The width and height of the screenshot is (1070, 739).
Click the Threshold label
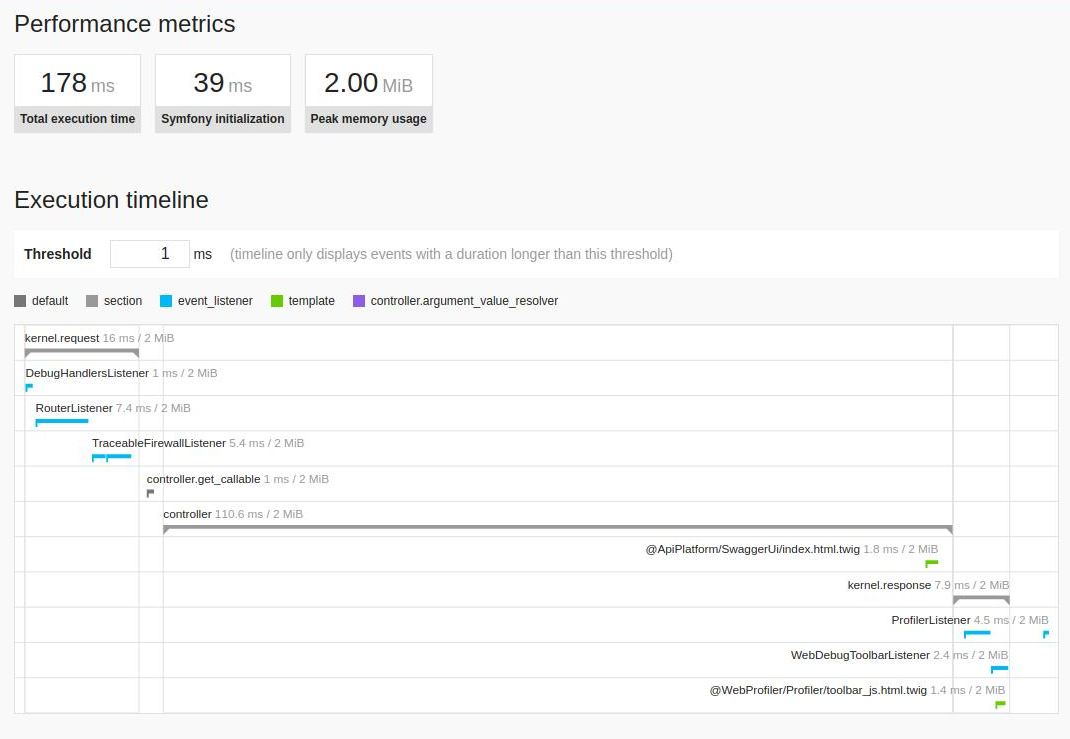coord(58,254)
